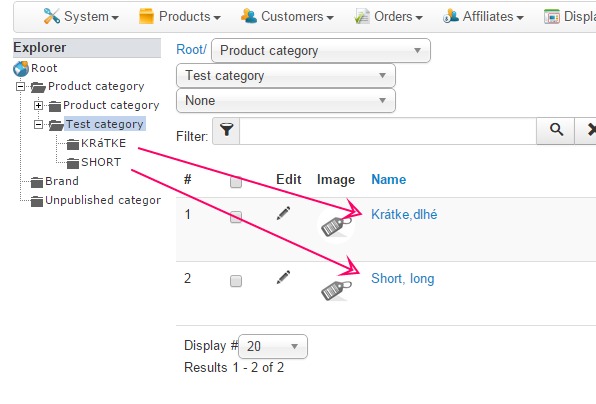This screenshot has height=404, width=596.
Task: Click the tag image of Short, long
Action: coord(336,291)
